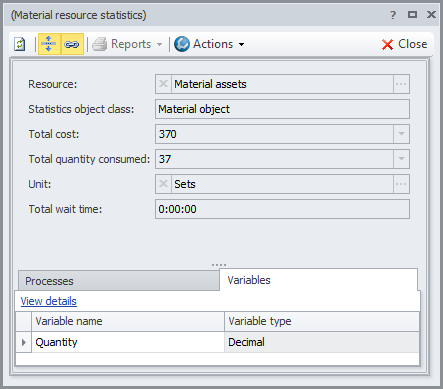Open Unit lookup ellipsis button
Viewport: 443px width, 389px height.
point(401,184)
